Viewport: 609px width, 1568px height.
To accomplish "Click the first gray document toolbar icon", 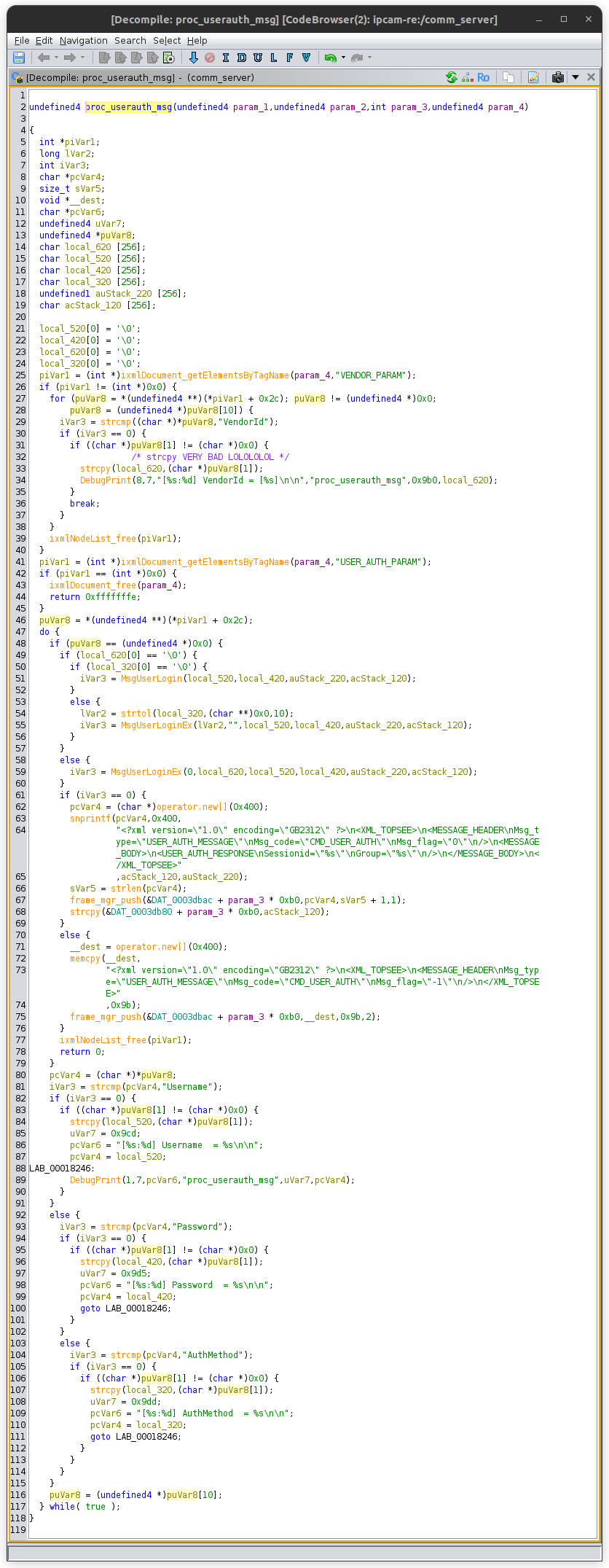I will (104, 58).
